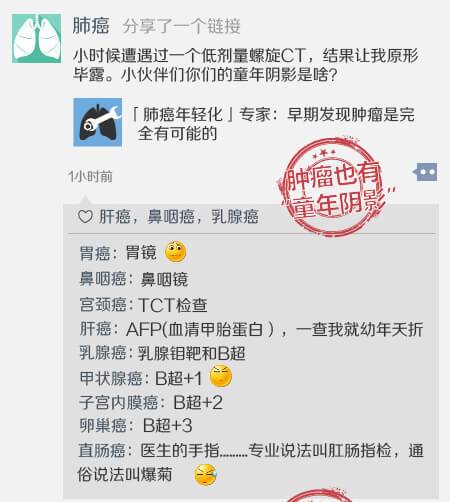Tap the 1小时前 timestamp
Image resolution: width=450 pixels, height=502 pixels.
point(90,176)
